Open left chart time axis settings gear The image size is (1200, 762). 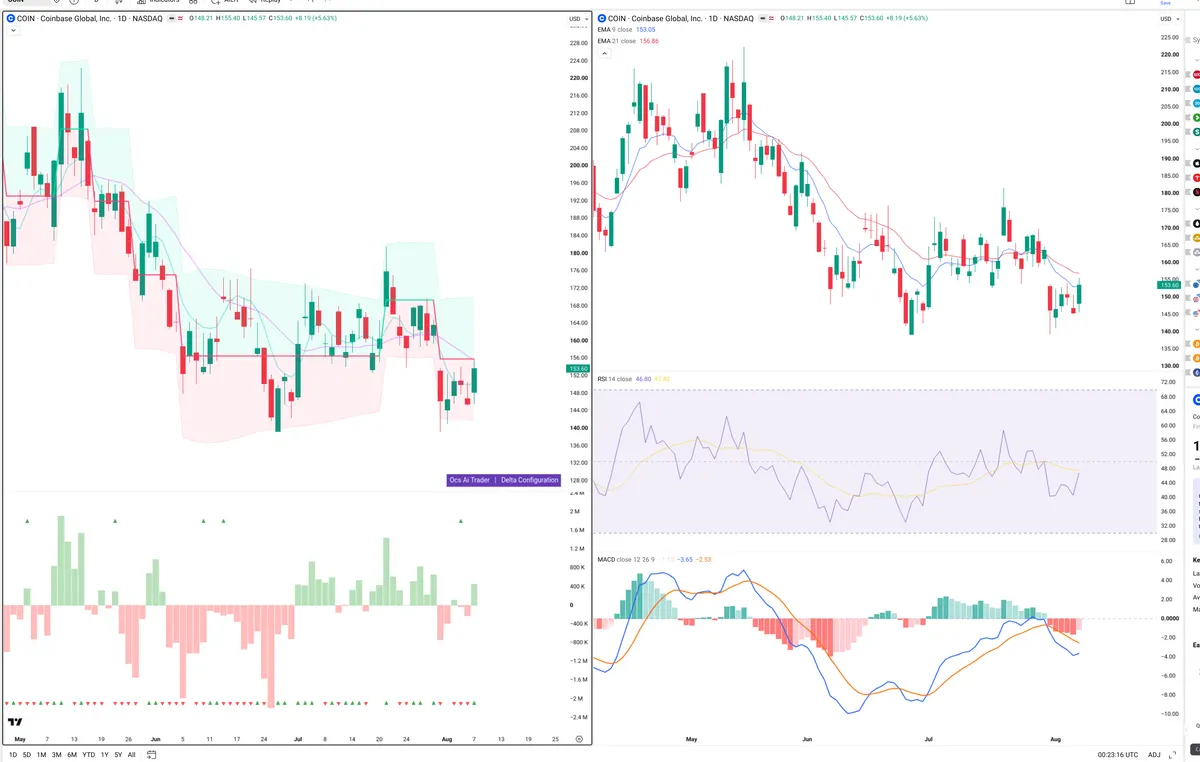click(579, 738)
